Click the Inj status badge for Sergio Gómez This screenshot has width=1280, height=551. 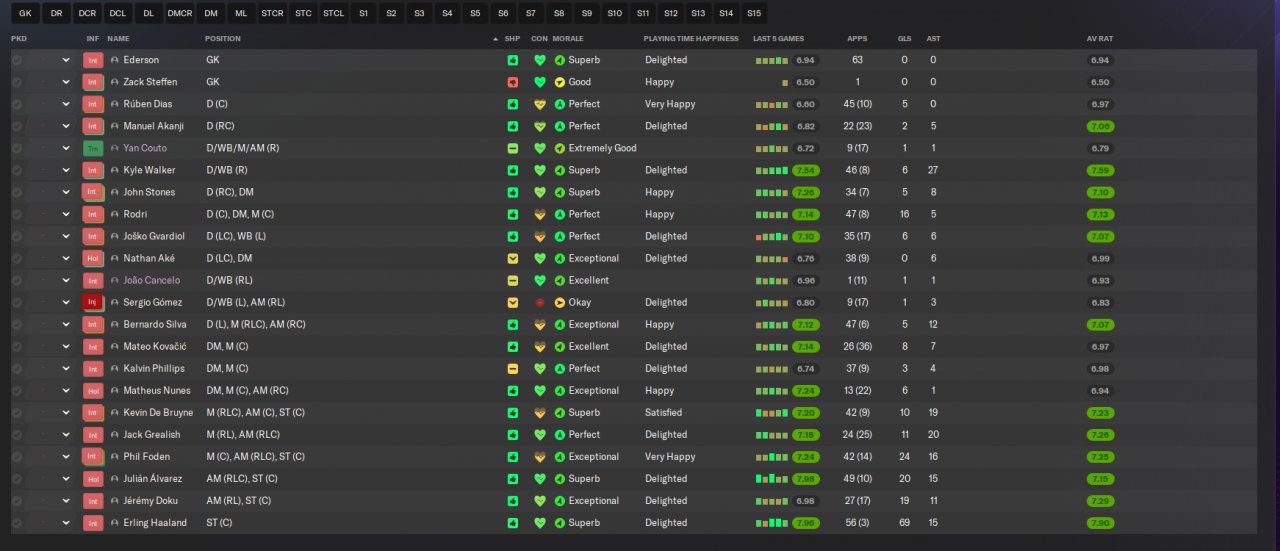[x=93, y=302]
